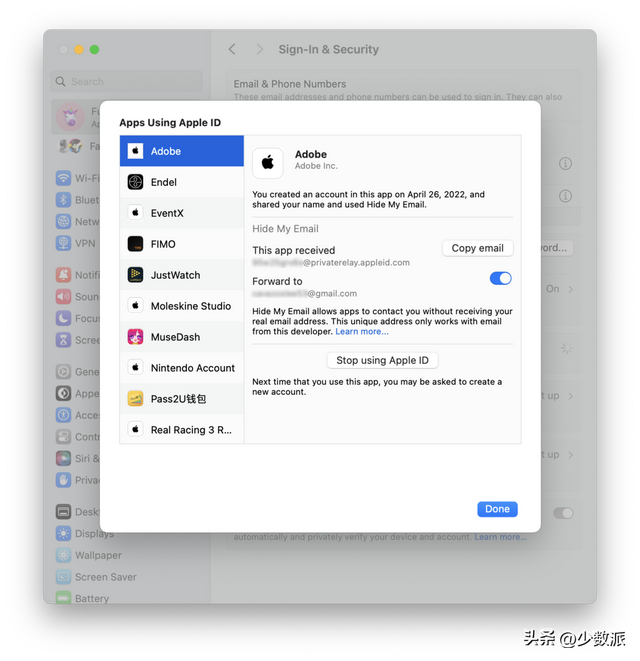Click the background Learn more link on automatic verification

[x=500, y=537]
